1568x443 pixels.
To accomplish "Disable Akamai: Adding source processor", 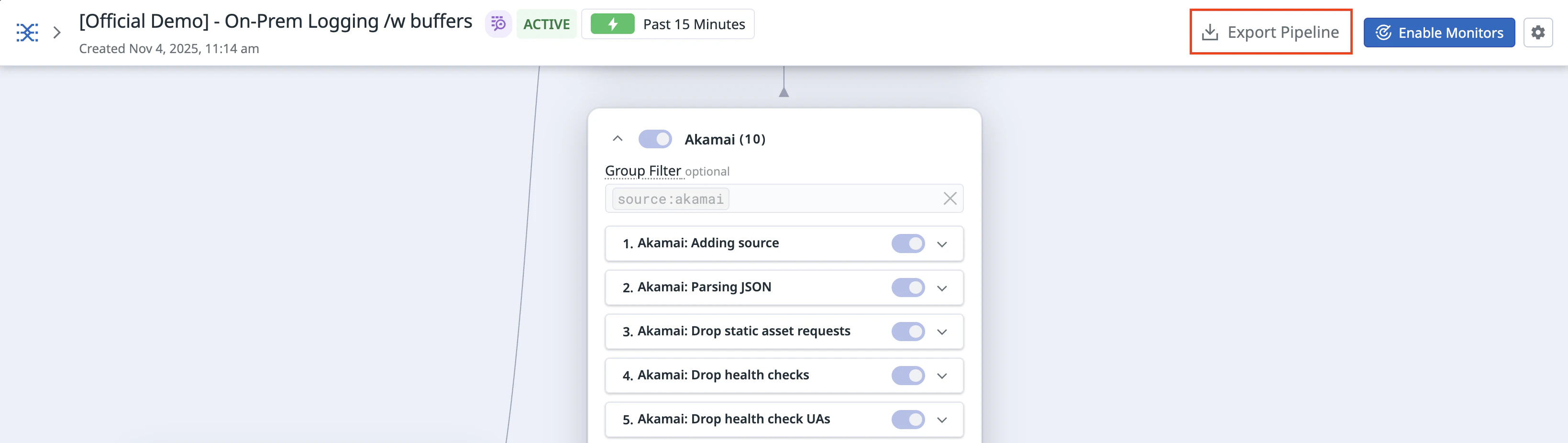I will (907, 244).
